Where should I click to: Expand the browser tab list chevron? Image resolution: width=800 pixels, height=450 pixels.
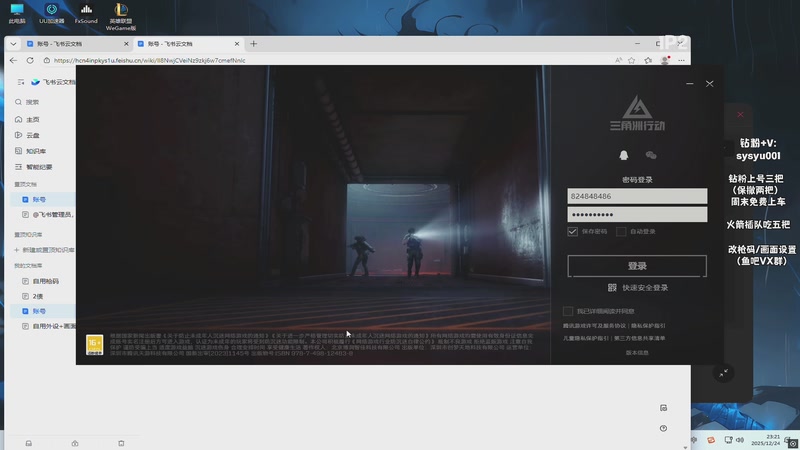click(13, 44)
